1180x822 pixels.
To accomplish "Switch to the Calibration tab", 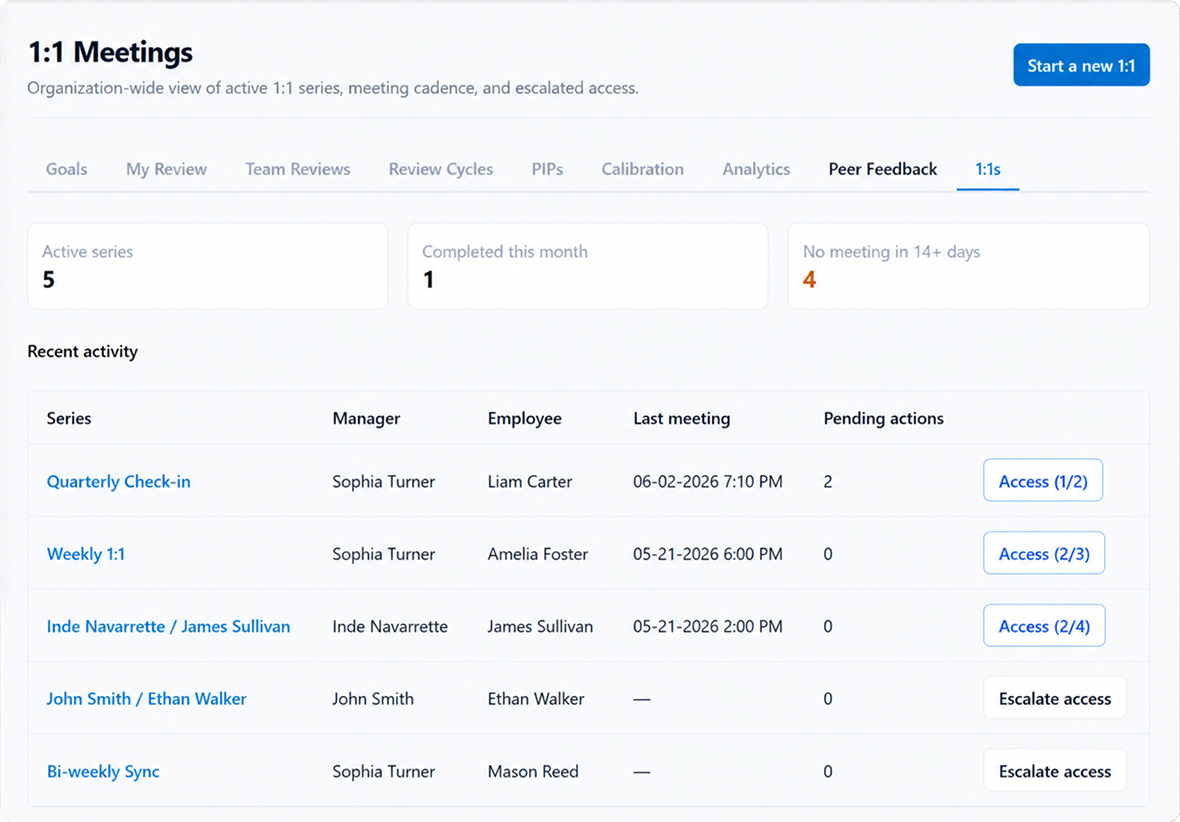I will [643, 169].
